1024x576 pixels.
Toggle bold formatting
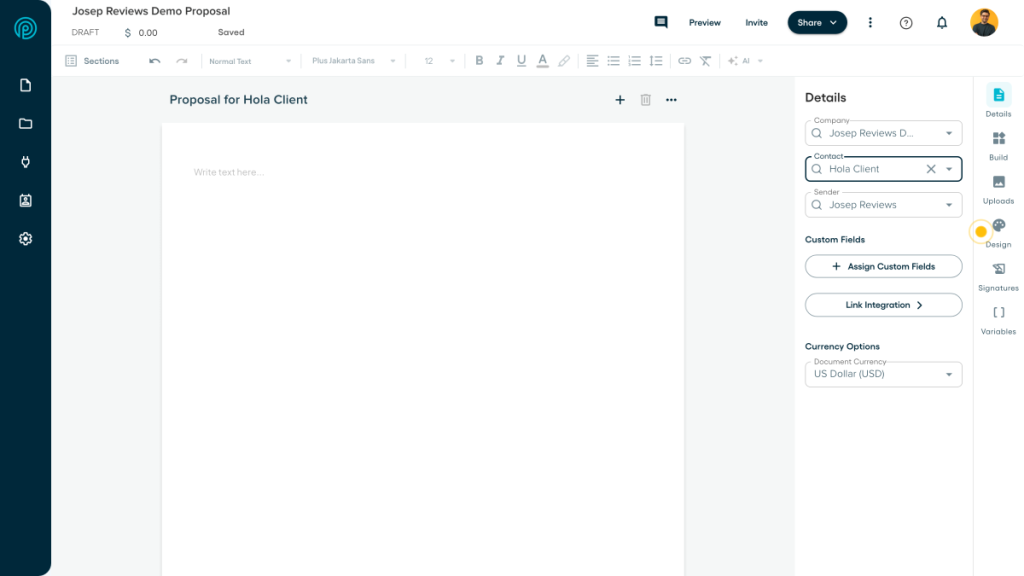479,61
